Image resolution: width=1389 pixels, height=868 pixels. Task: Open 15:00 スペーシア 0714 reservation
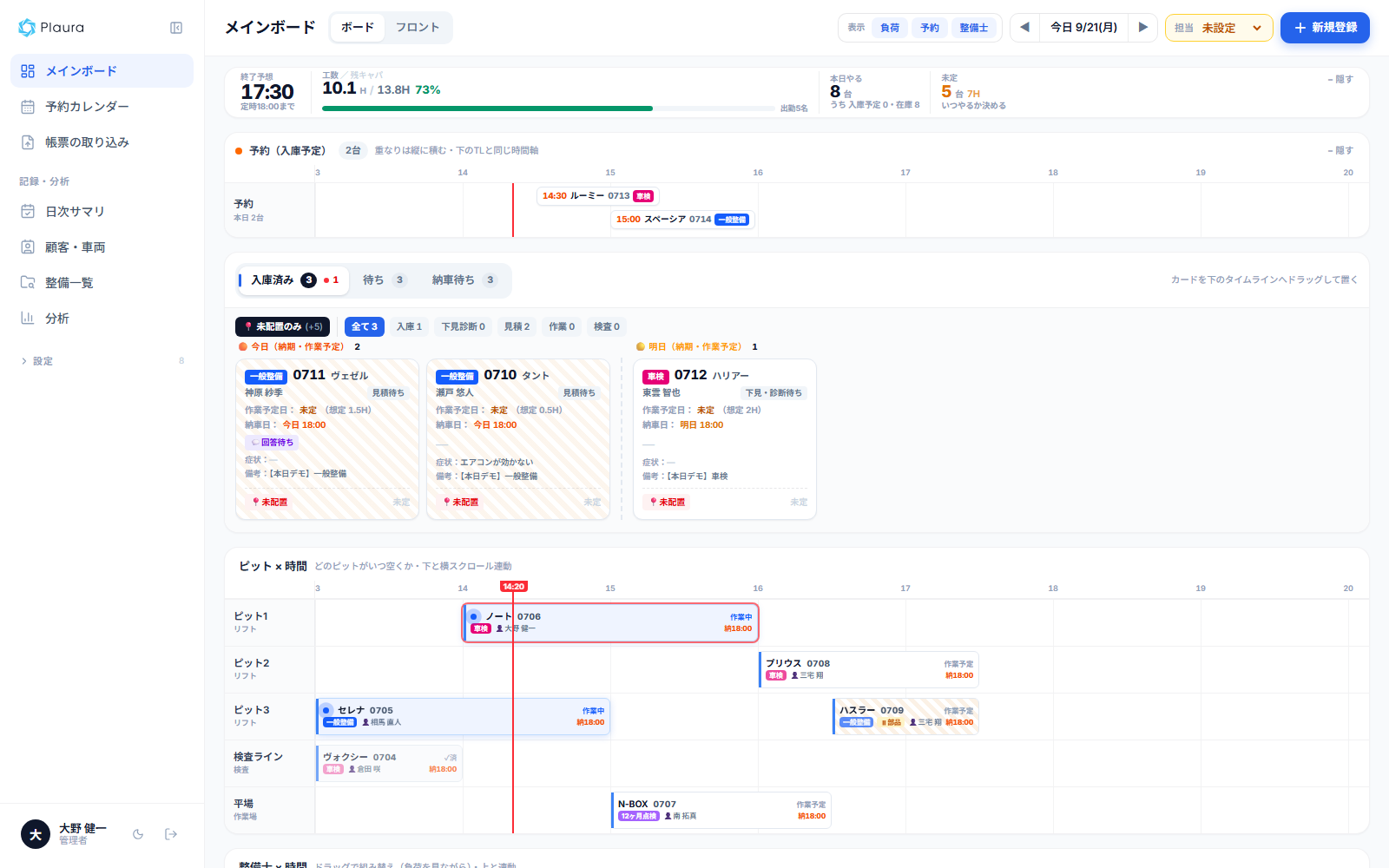pos(682,220)
